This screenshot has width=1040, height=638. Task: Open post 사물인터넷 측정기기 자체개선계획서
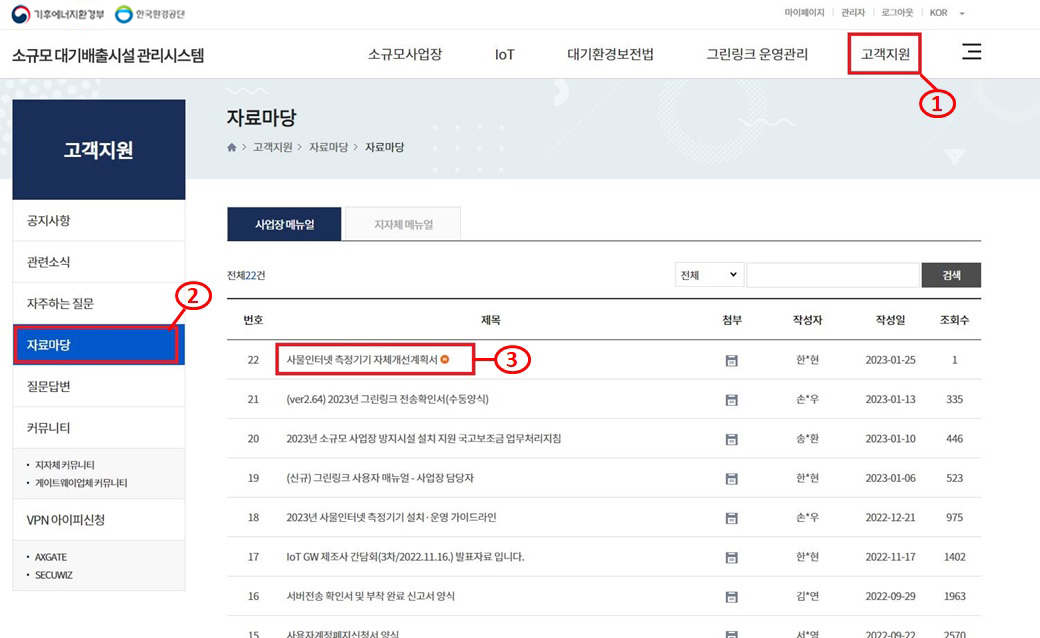click(362, 359)
